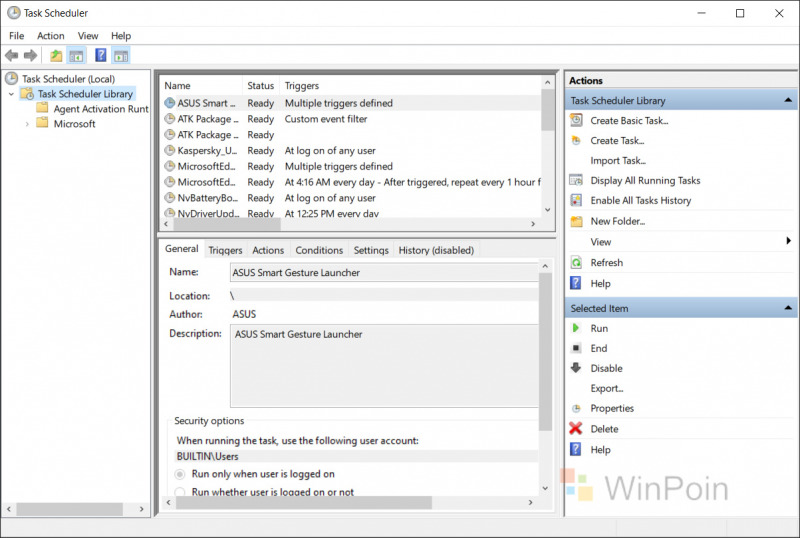Click the Create Basic Task icon
The height and width of the screenshot is (538, 800).
(x=576, y=120)
